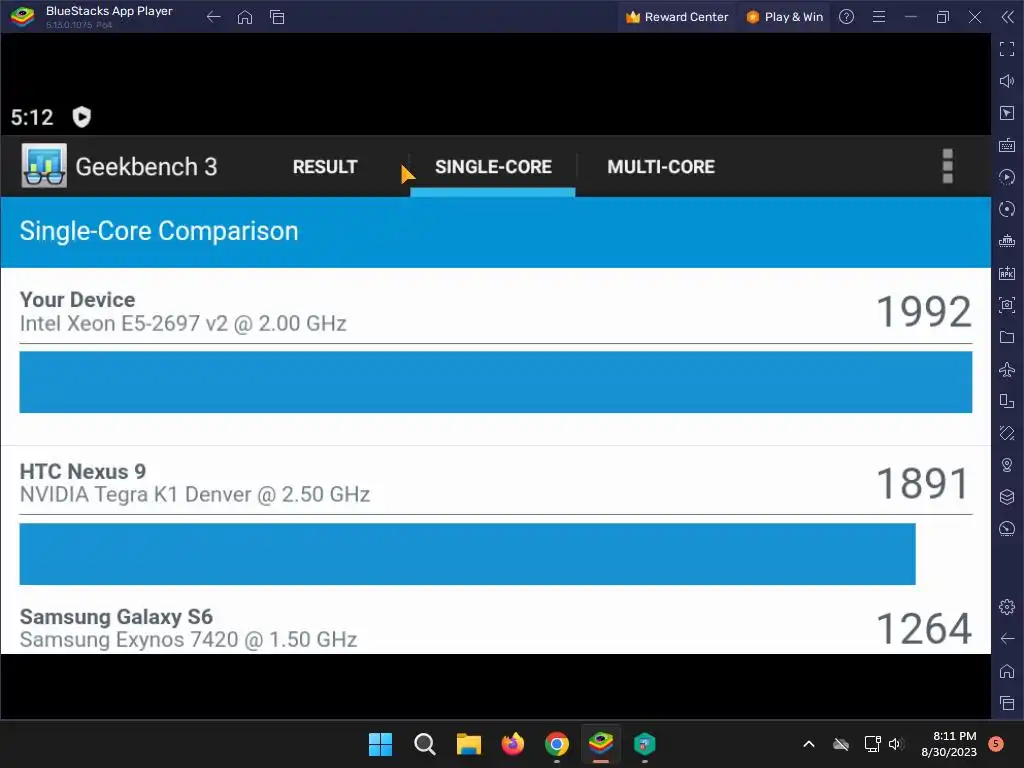The height and width of the screenshot is (768, 1024).
Task: Click the Your Device score 1992
Action: click(x=923, y=312)
